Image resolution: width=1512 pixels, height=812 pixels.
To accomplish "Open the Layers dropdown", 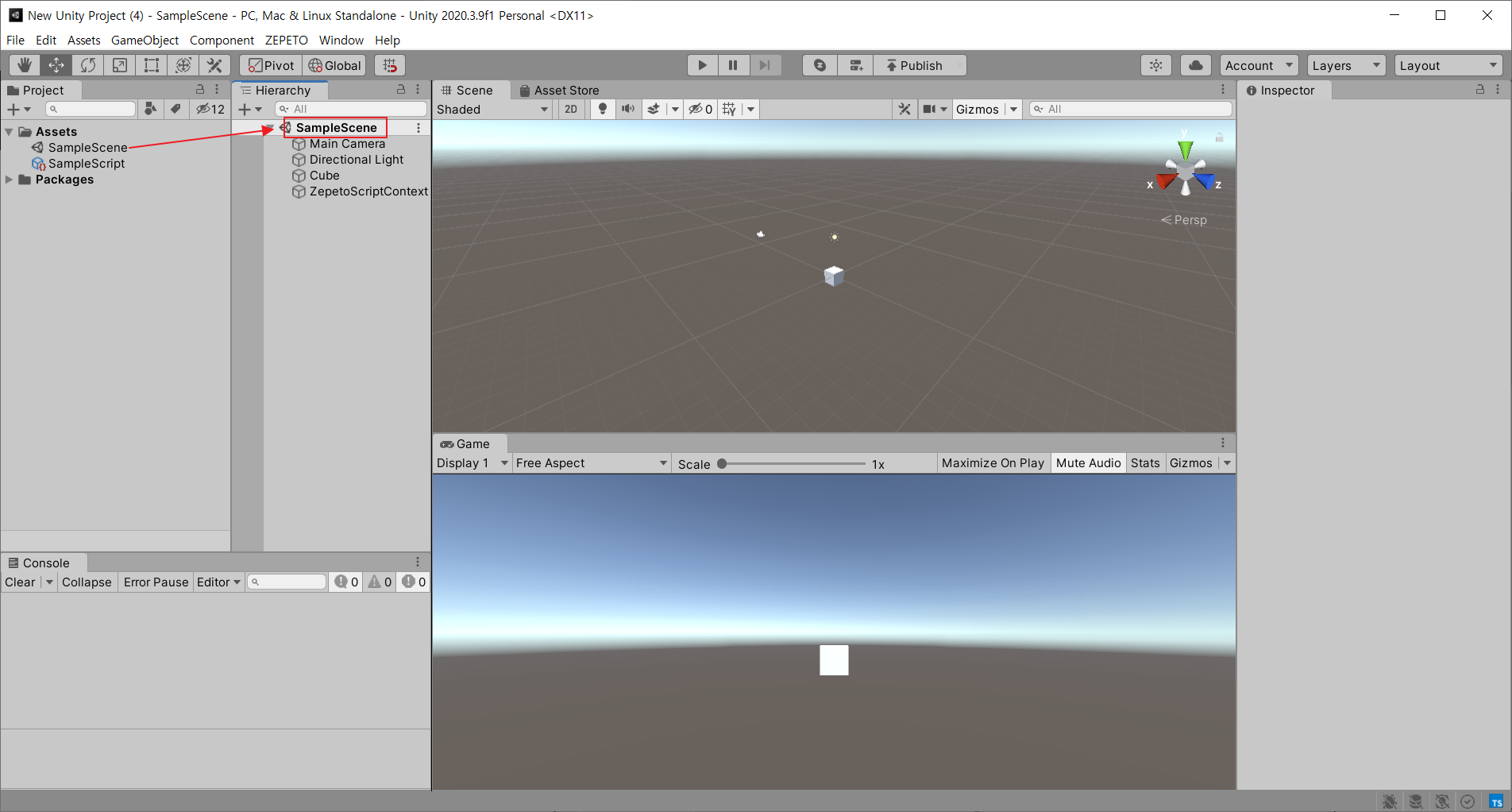I will tap(1346, 65).
